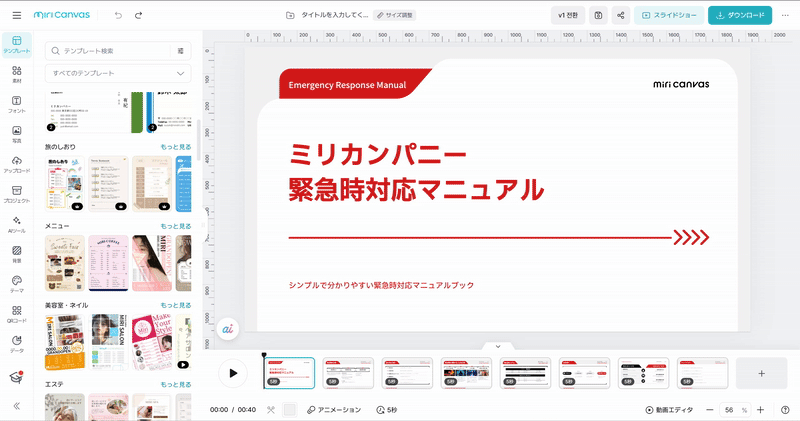
Task: Select the first 旅のしおり template thumbnail
Action: coord(65,184)
